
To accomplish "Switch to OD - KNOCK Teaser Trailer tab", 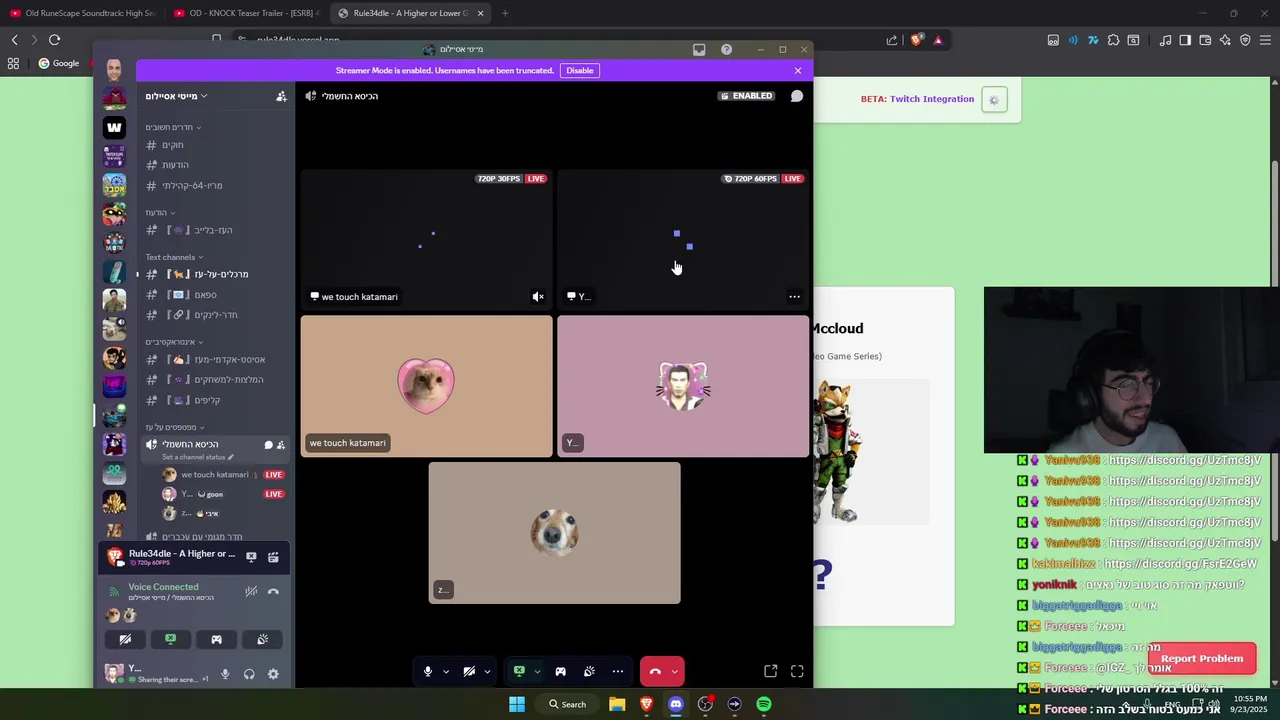I will (x=245, y=13).
